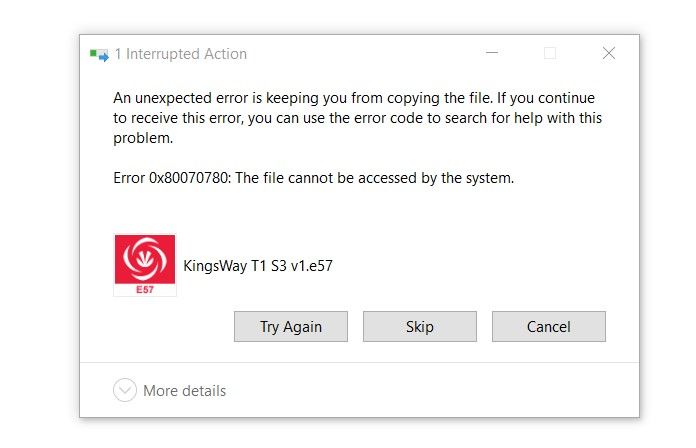Click the red E57 file icon
The height and width of the screenshot is (448, 696).
click(146, 265)
